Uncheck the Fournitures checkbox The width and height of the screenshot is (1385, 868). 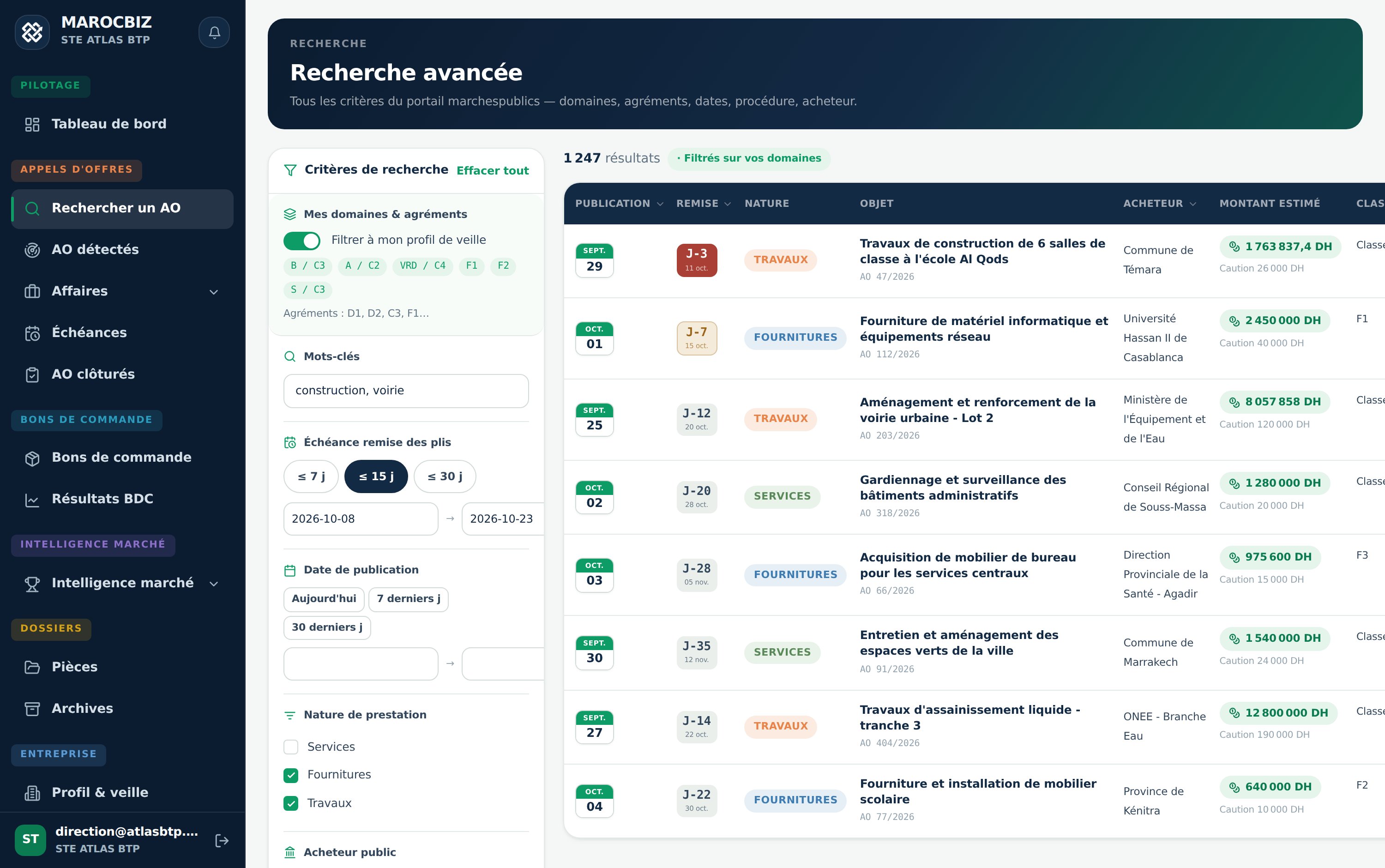(x=291, y=775)
